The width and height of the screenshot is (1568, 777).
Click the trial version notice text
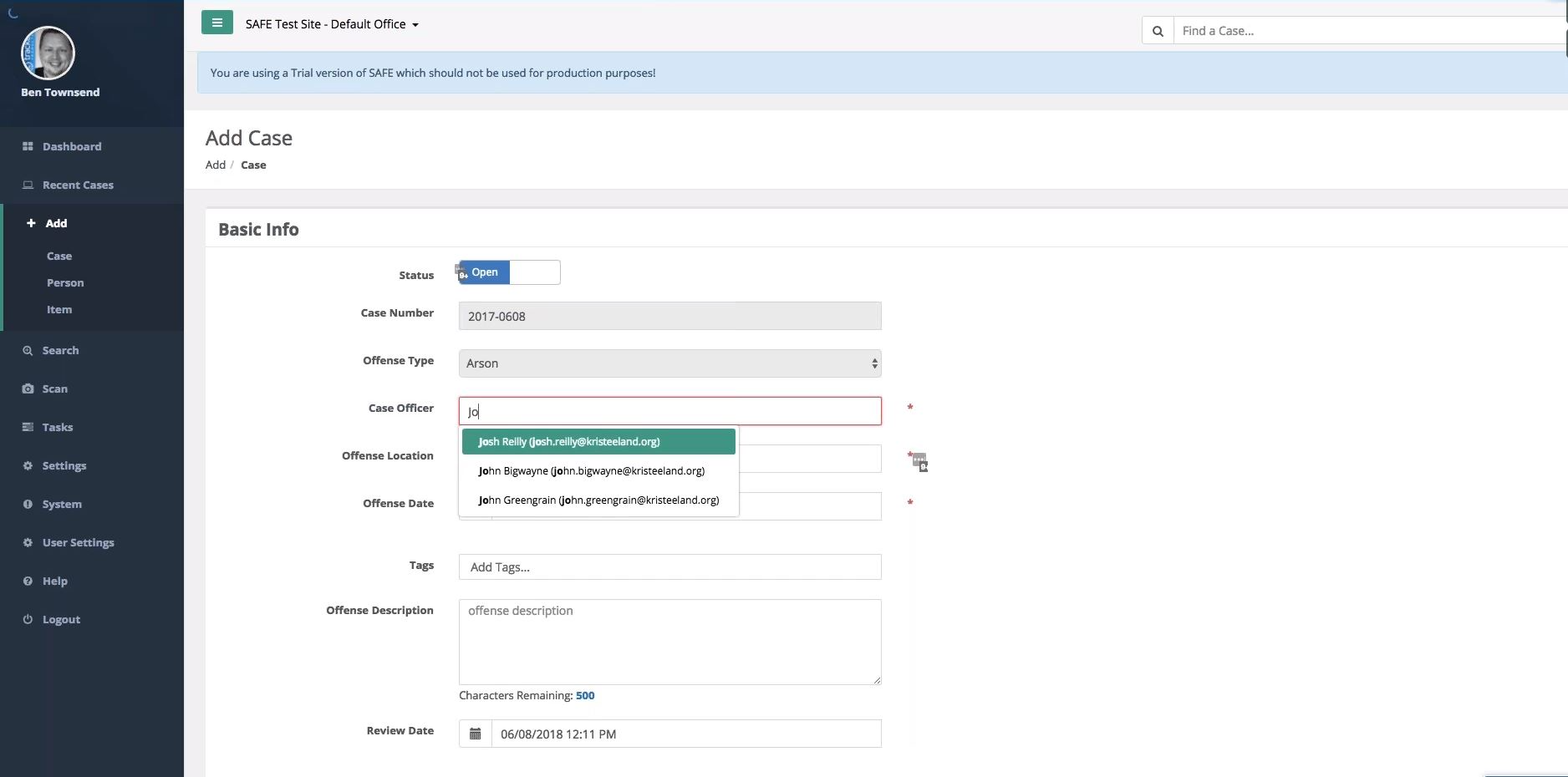click(433, 73)
